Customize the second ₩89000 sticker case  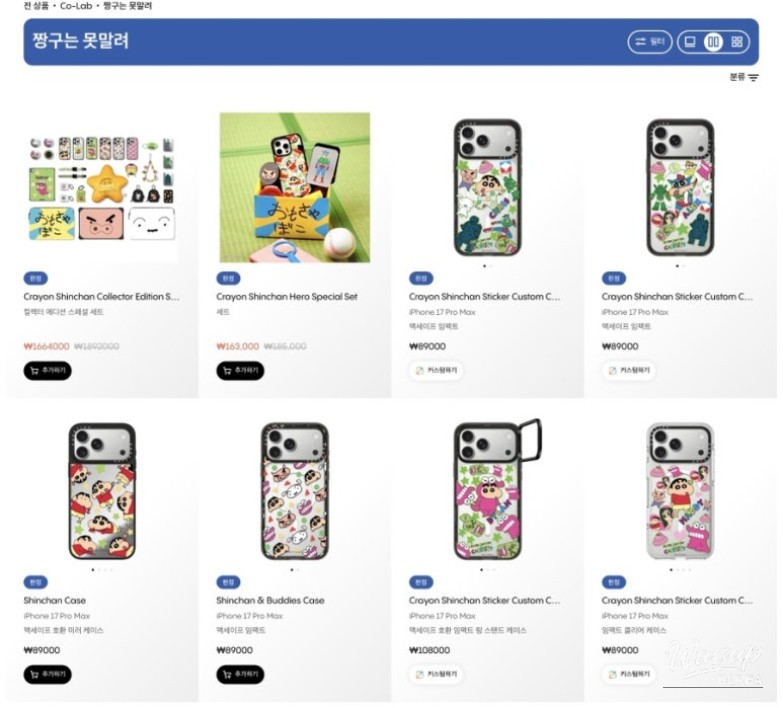629,370
